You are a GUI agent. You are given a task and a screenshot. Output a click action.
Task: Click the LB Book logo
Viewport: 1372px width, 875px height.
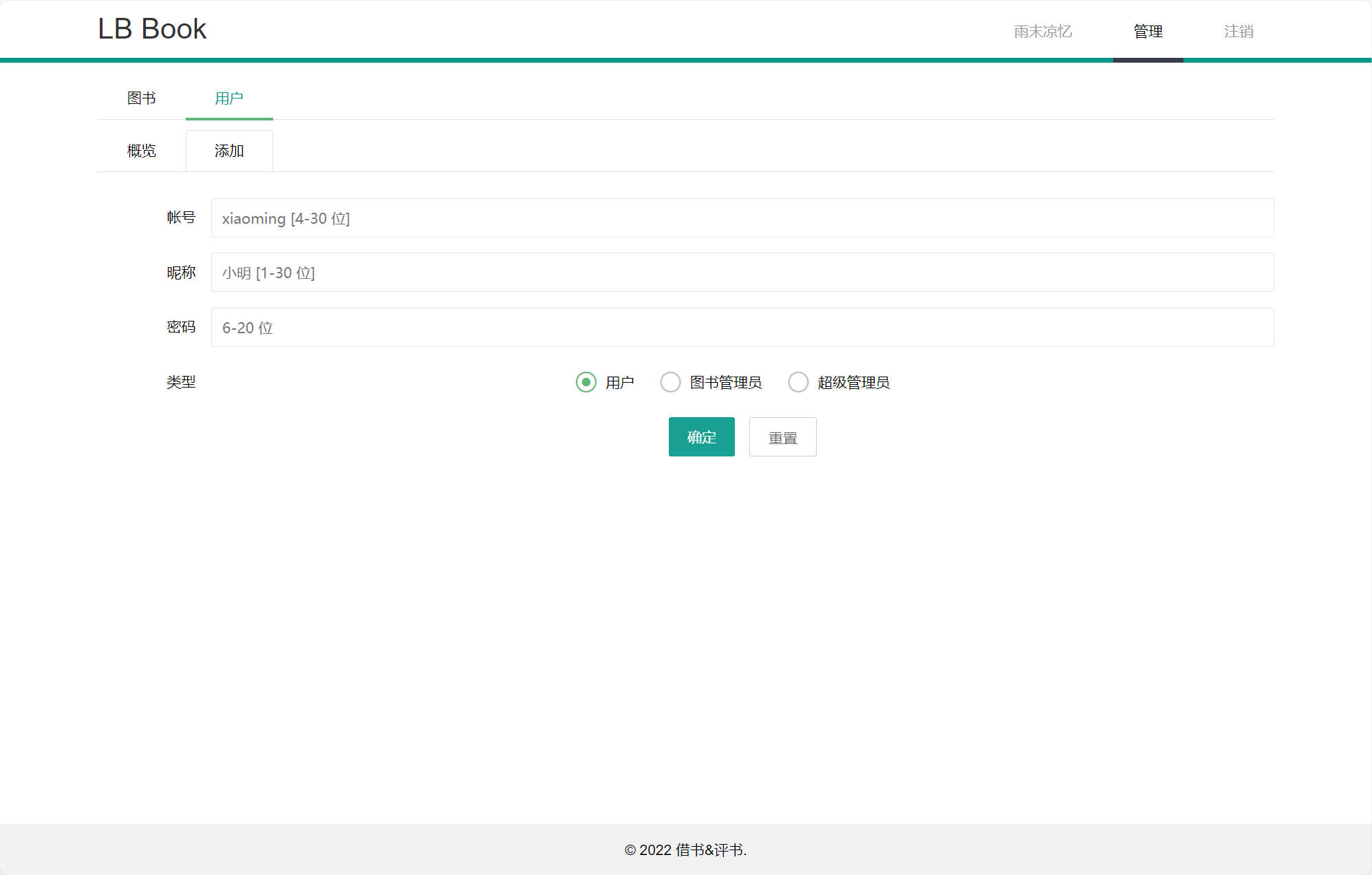tap(152, 29)
